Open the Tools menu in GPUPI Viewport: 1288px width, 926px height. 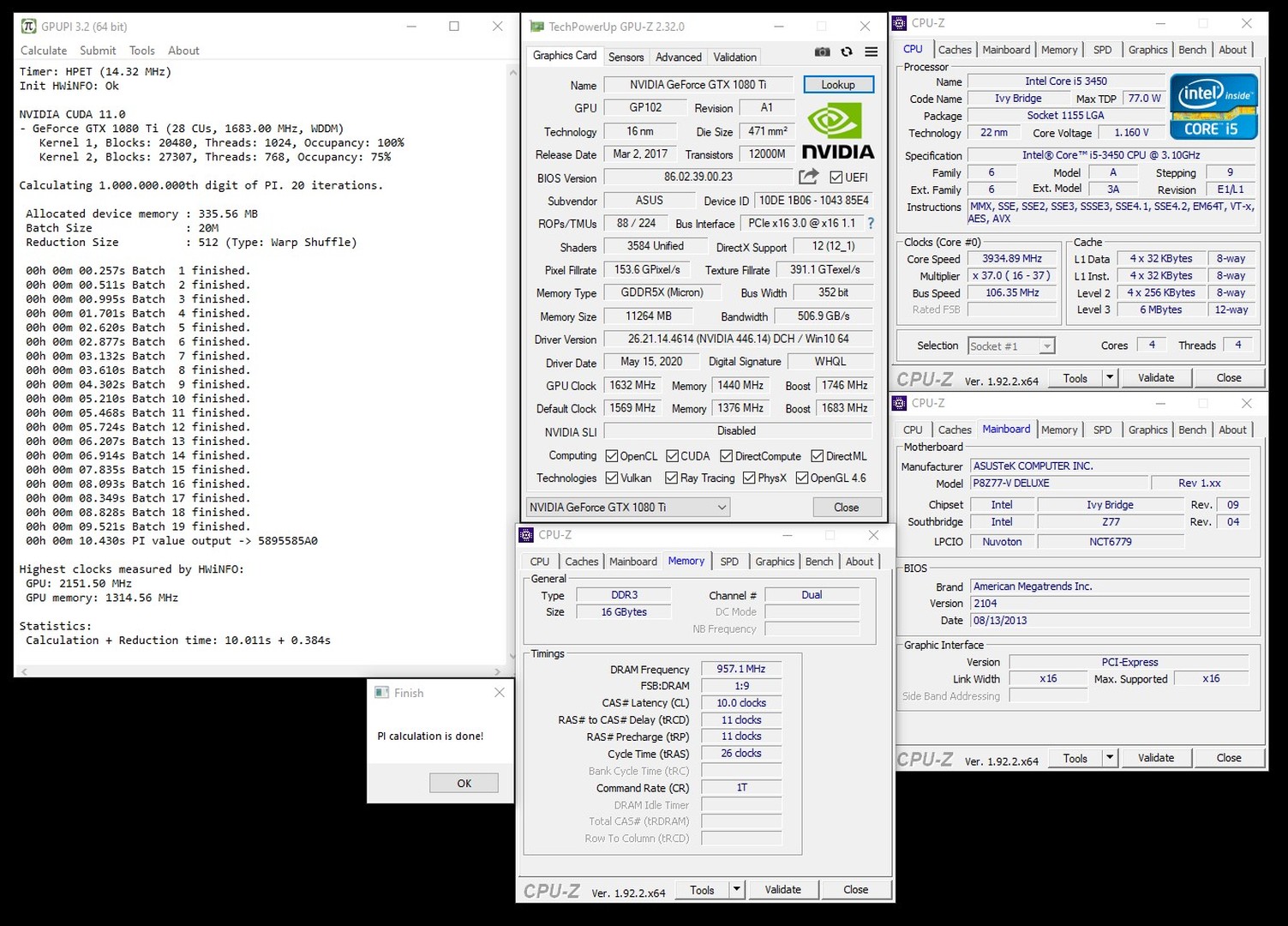click(x=142, y=51)
